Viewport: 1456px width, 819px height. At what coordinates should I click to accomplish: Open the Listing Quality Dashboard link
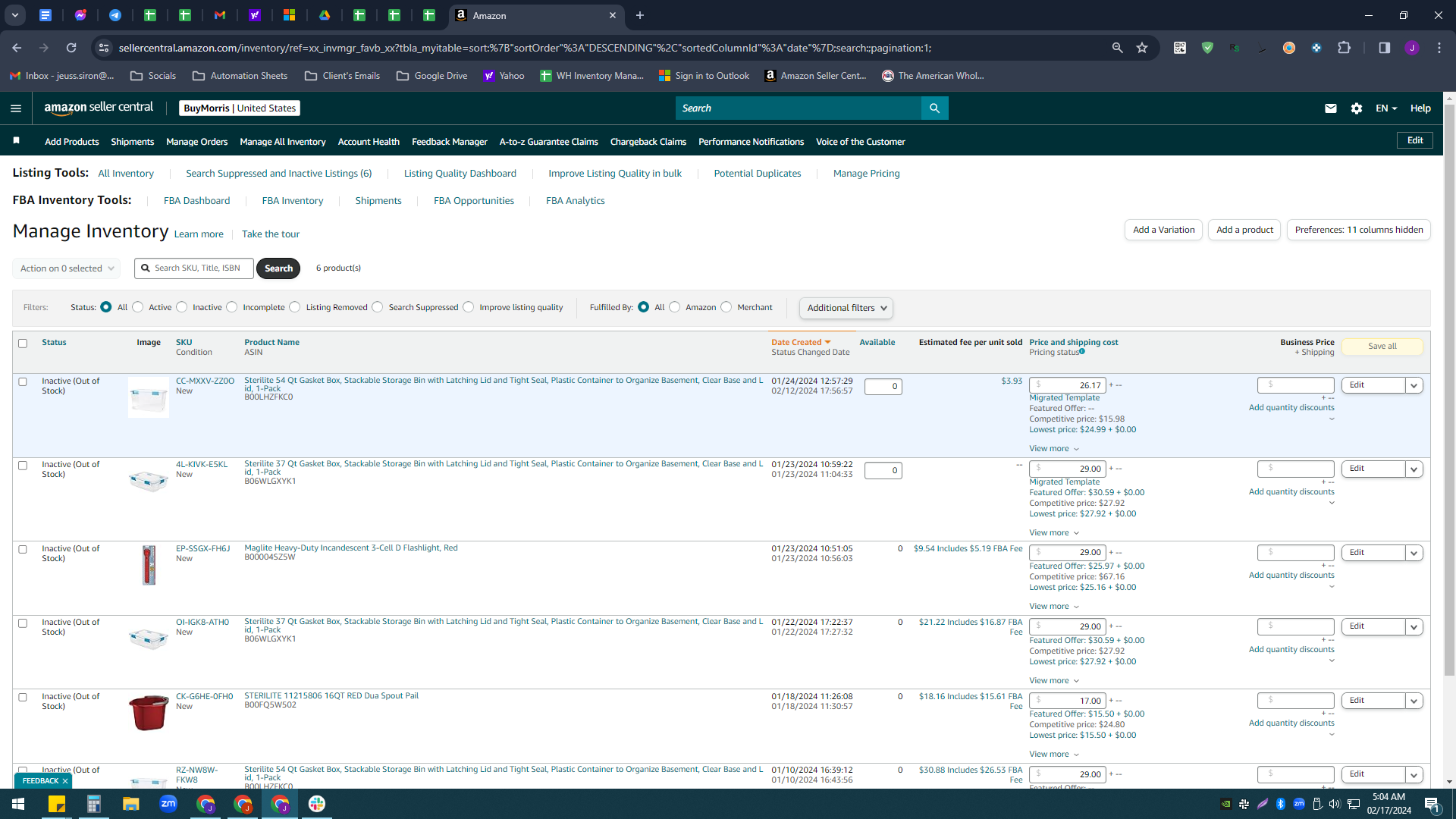click(460, 174)
